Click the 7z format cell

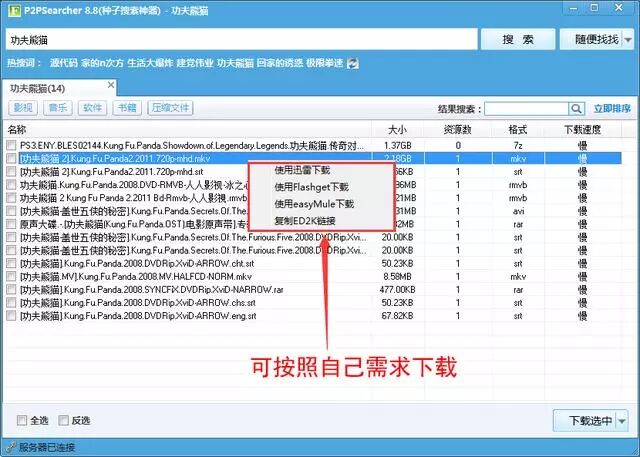pyautogui.click(x=518, y=145)
